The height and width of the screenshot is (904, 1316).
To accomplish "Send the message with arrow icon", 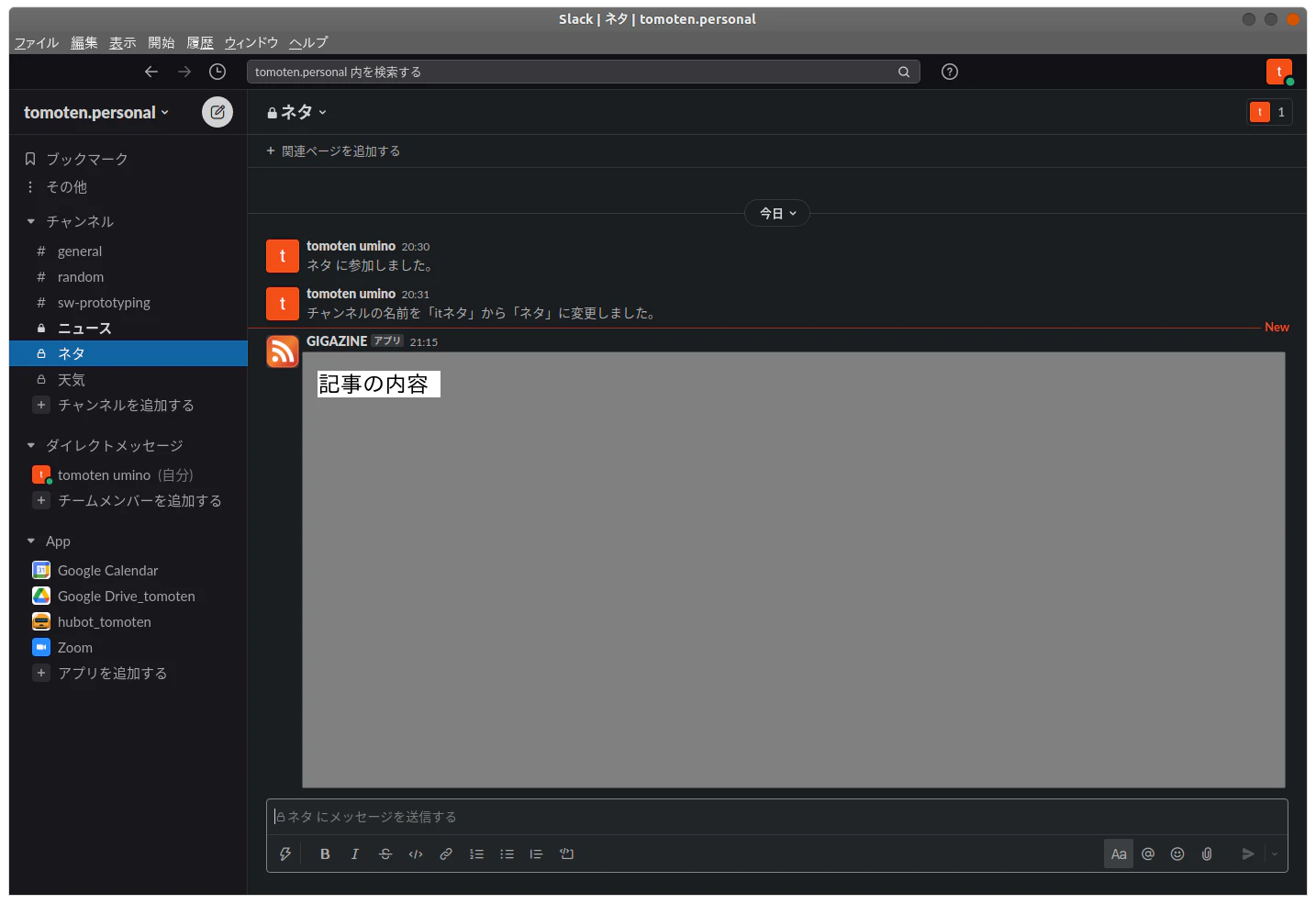I will 1248,854.
